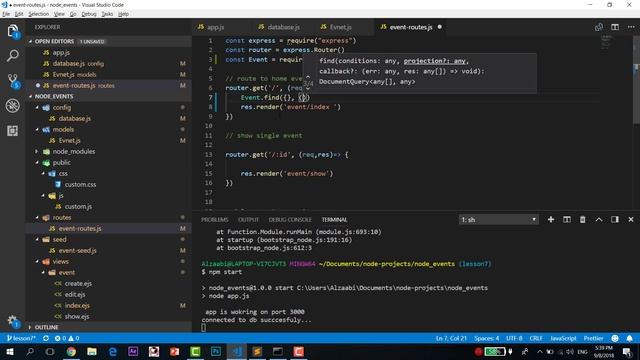This screenshot has height=360, width=640.
Task: Open Microsoft Edge from the taskbar
Action: pyautogui.click(x=113, y=351)
